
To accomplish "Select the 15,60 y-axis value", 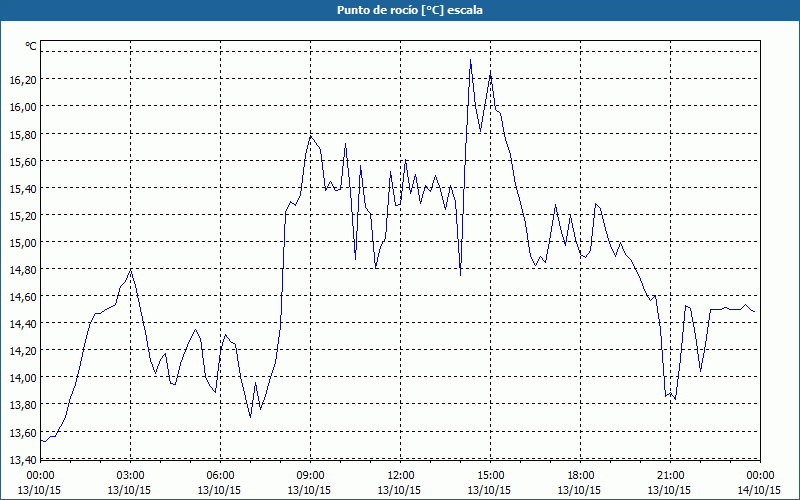I will (x=23, y=161).
